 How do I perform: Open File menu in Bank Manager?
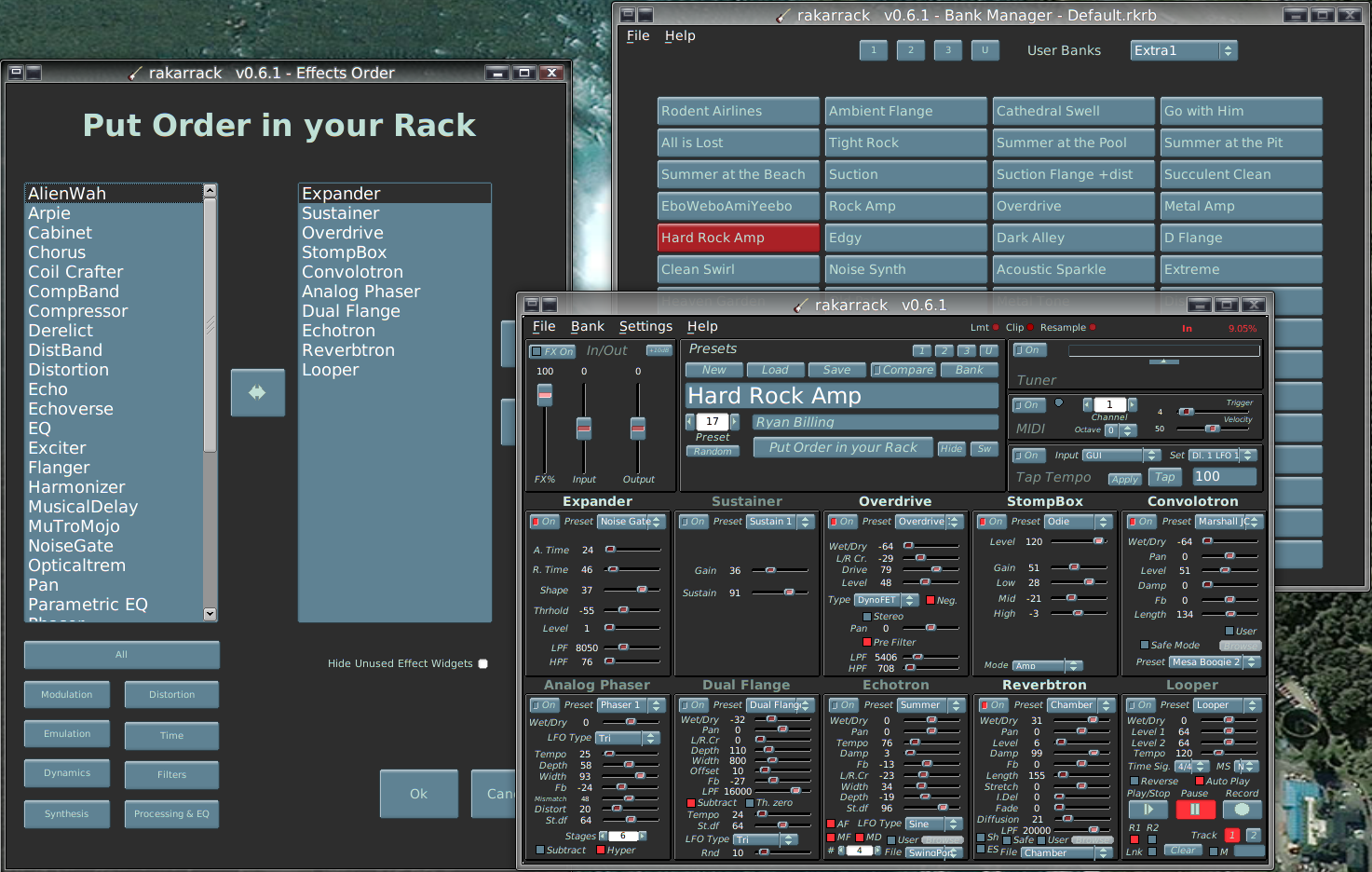(x=638, y=35)
